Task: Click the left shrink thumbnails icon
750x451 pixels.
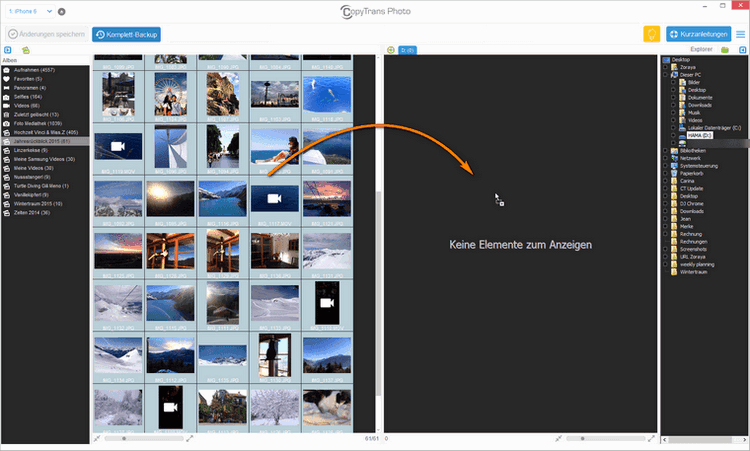Action: coord(97,438)
